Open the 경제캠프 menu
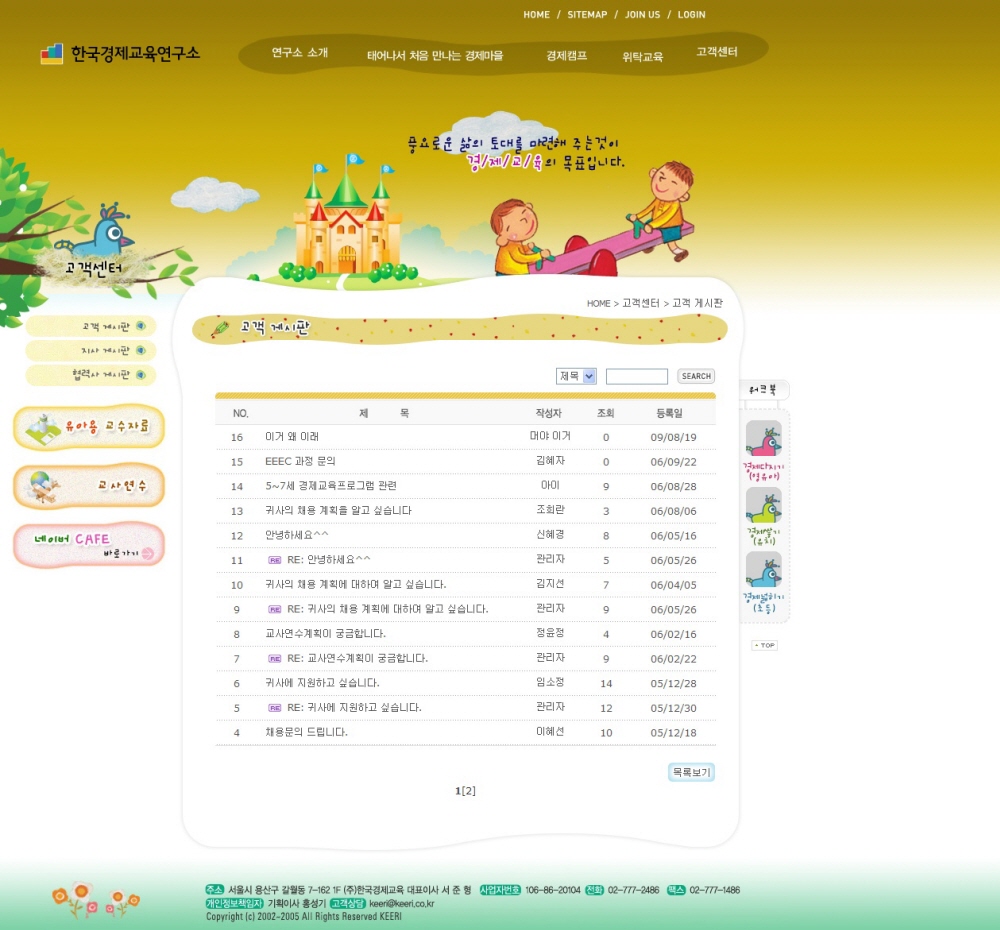The height and width of the screenshot is (930, 1000). (x=566, y=56)
